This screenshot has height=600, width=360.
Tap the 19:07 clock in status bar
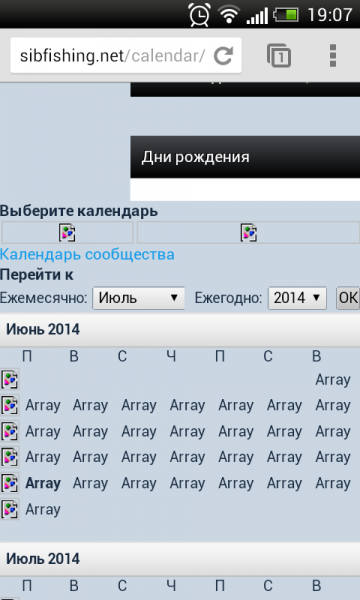330,15
